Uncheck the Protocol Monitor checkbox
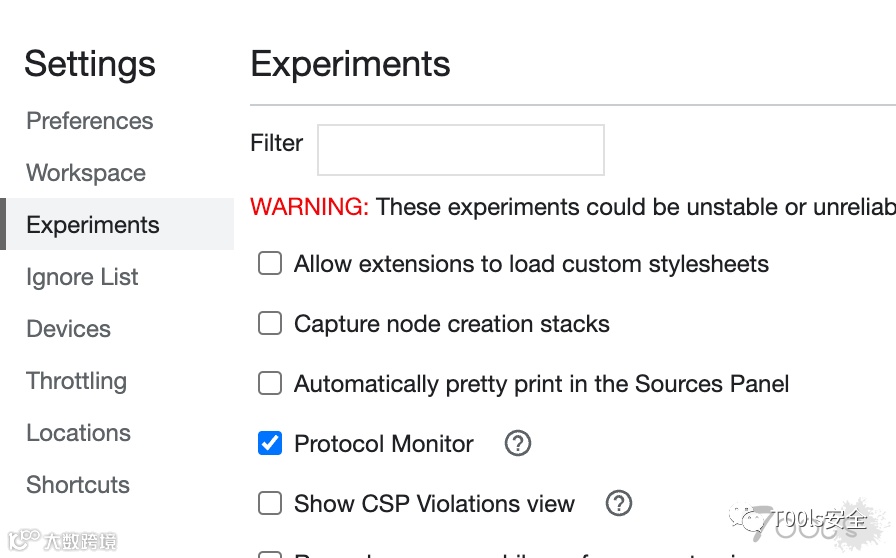 [270, 443]
